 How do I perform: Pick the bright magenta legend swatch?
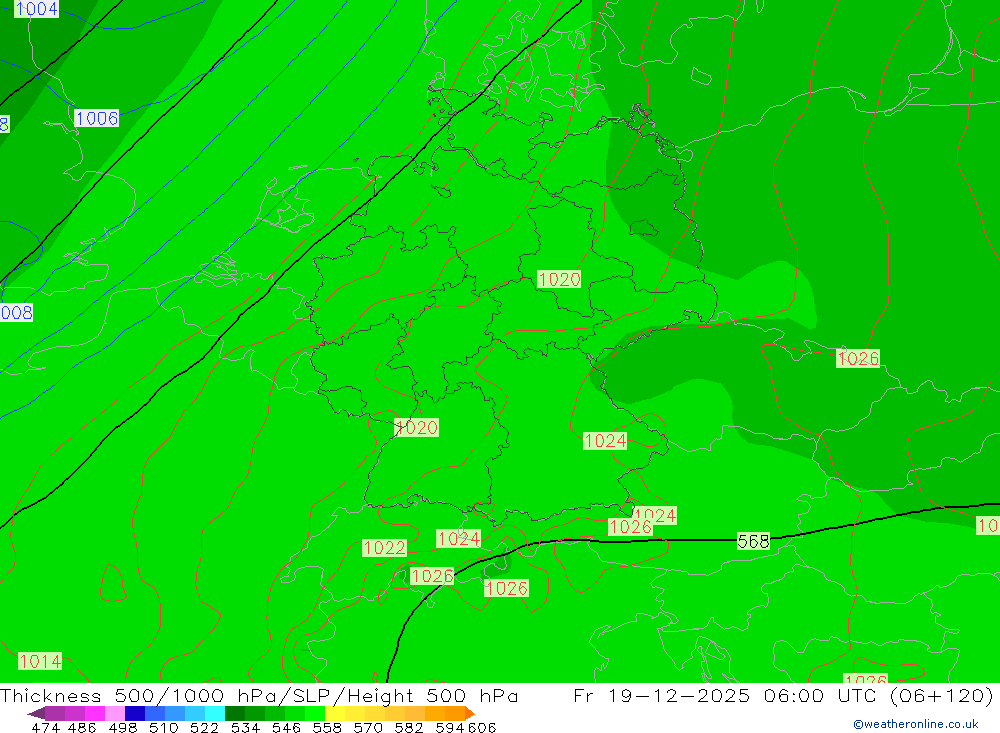coord(95,713)
